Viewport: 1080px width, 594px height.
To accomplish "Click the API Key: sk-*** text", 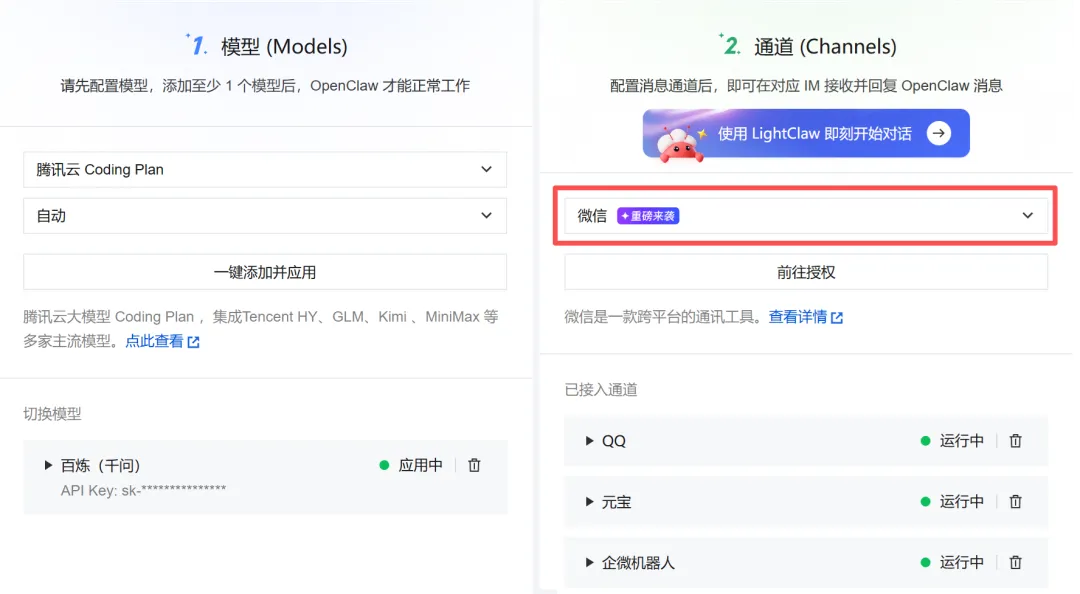I will tap(143, 490).
